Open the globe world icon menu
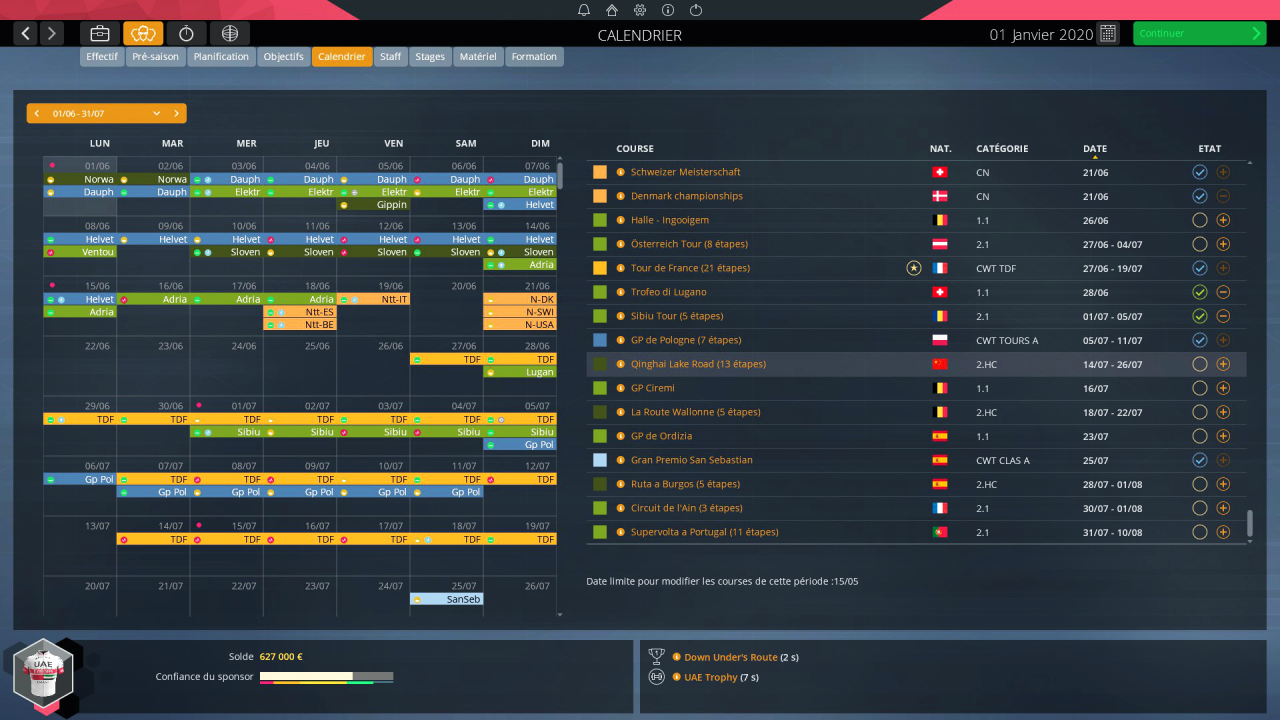 (230, 33)
